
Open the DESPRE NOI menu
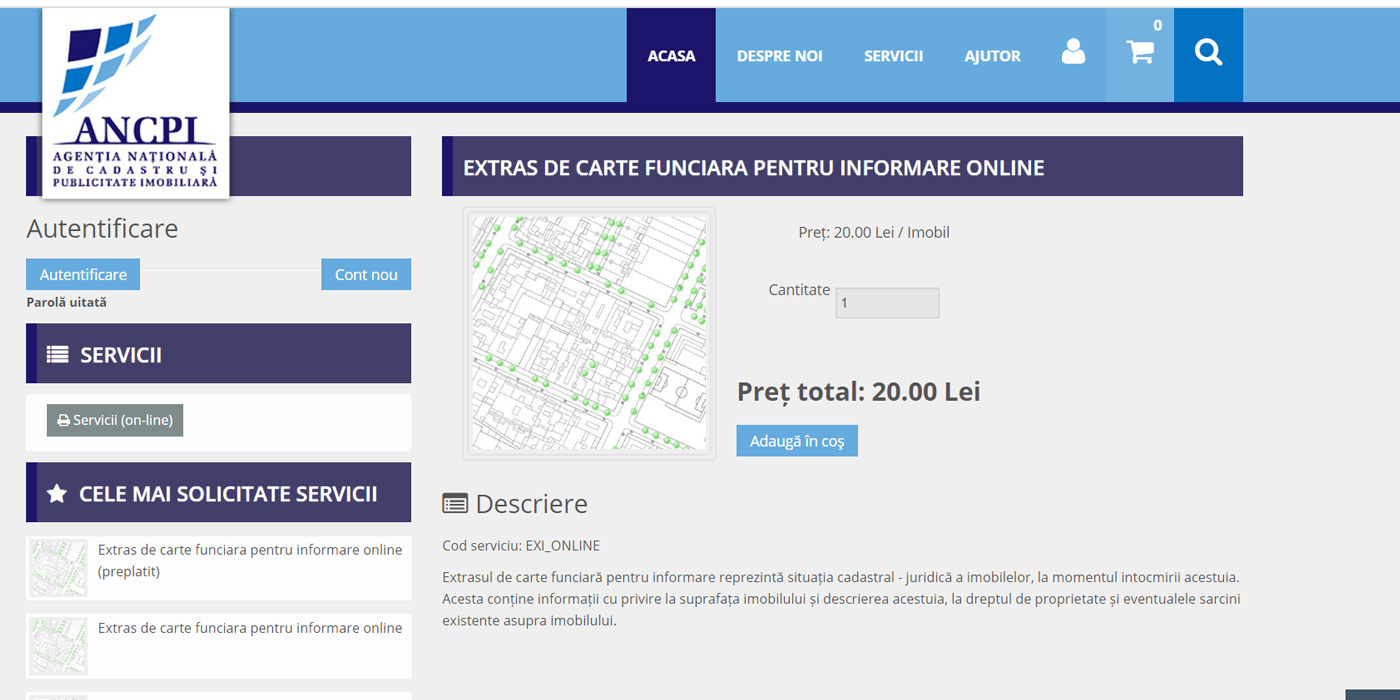tap(780, 55)
